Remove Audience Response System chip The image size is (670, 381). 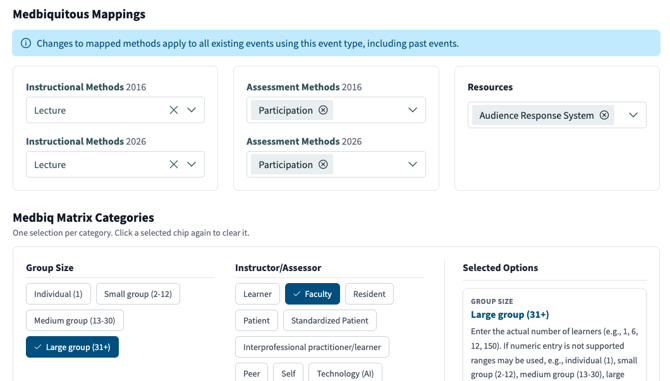604,115
